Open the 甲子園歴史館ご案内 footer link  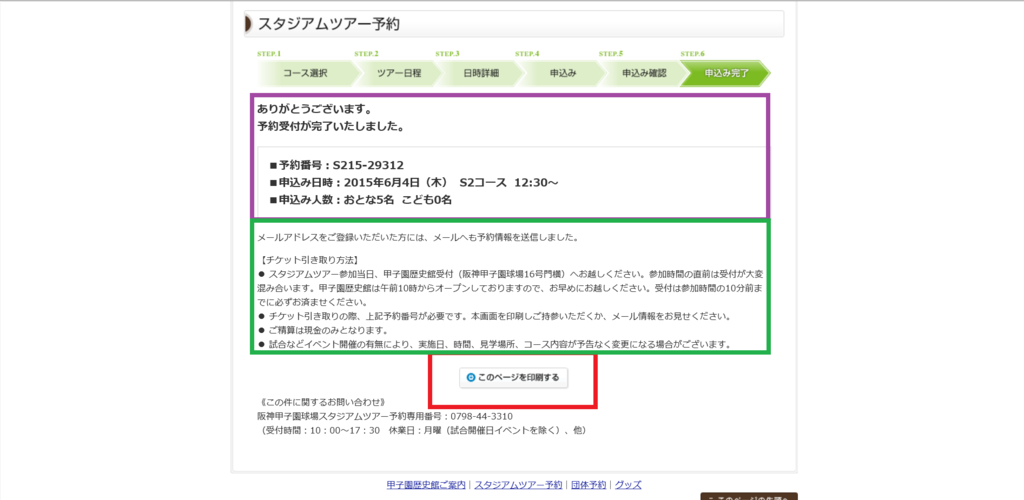pos(426,485)
